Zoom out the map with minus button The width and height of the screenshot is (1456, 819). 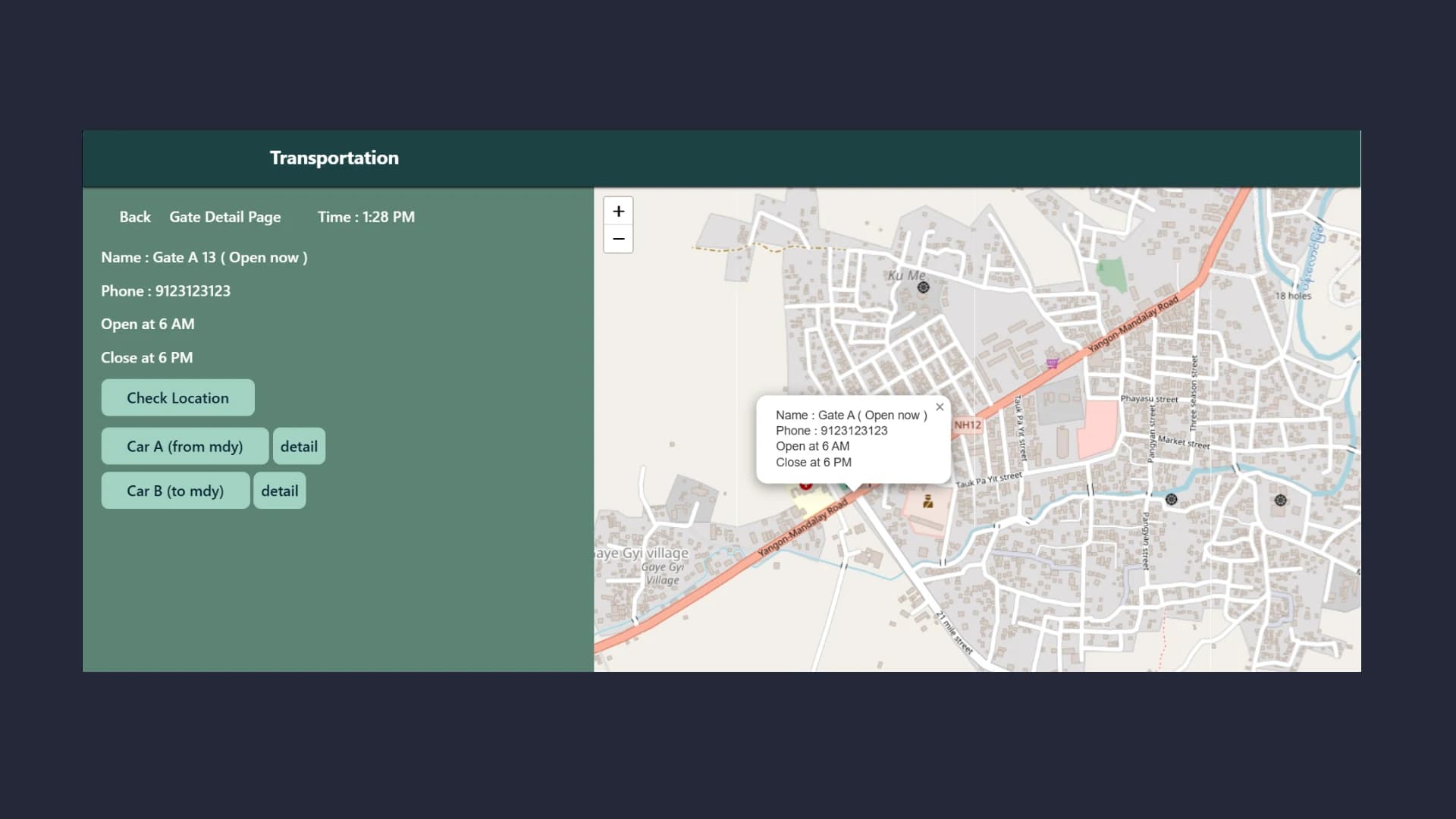point(618,239)
